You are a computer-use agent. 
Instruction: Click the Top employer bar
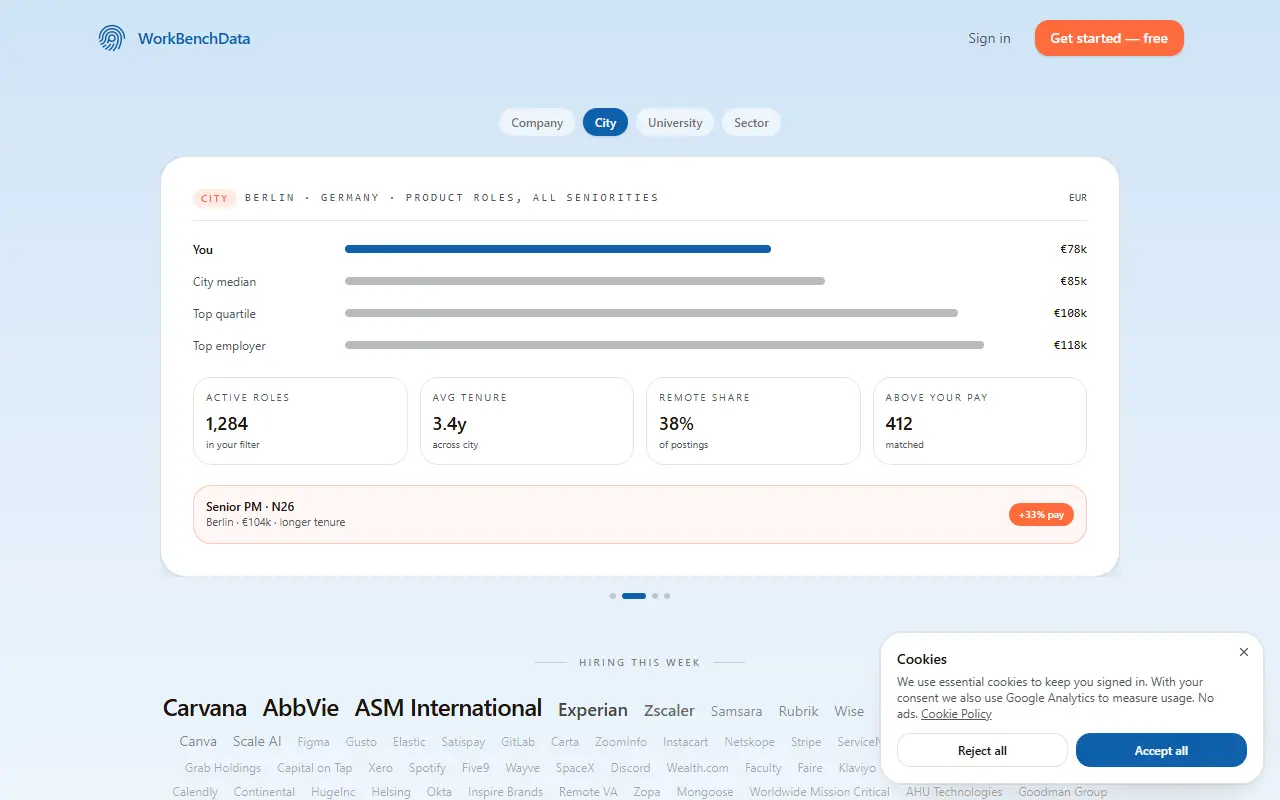pos(664,345)
